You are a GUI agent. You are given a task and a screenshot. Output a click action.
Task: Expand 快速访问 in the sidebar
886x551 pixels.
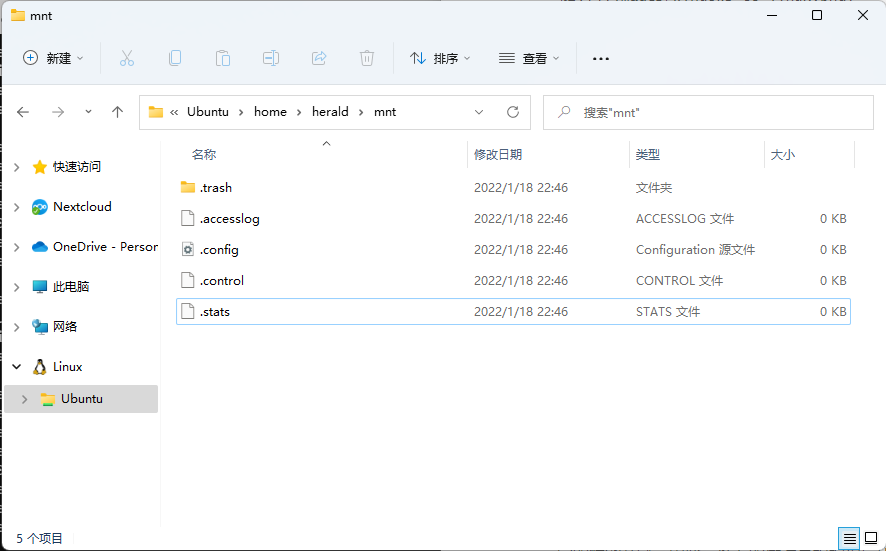point(17,167)
